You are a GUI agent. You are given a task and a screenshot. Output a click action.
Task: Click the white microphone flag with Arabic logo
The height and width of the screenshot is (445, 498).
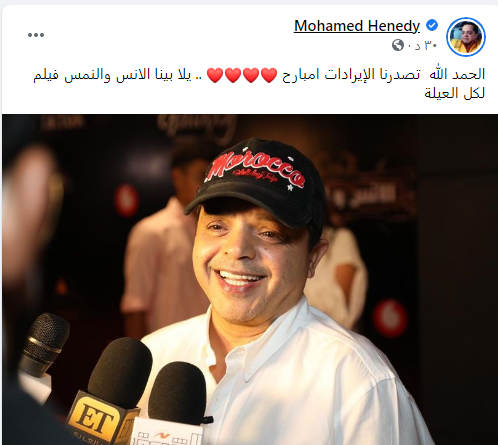(x=168, y=432)
